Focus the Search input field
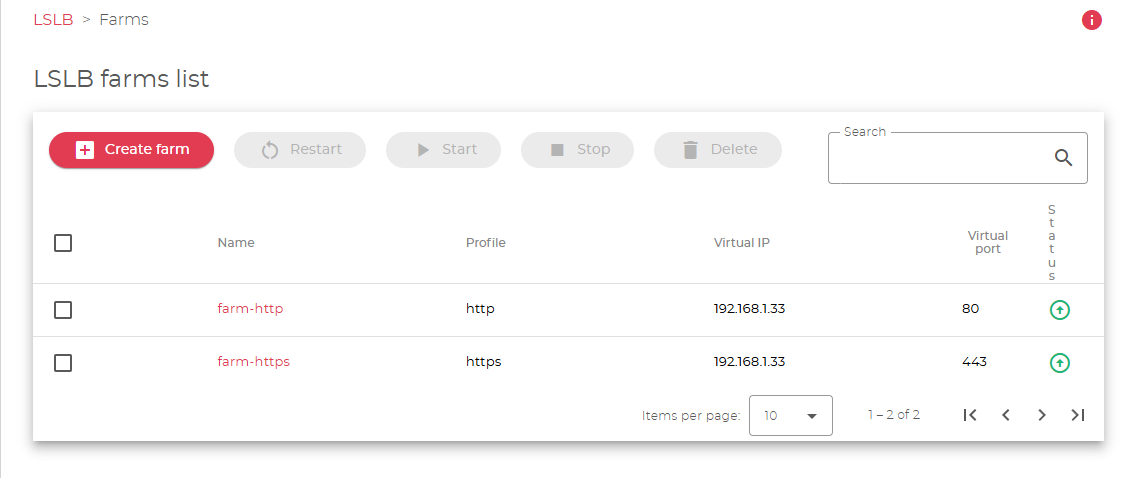This screenshot has height=478, width=1129. point(940,159)
